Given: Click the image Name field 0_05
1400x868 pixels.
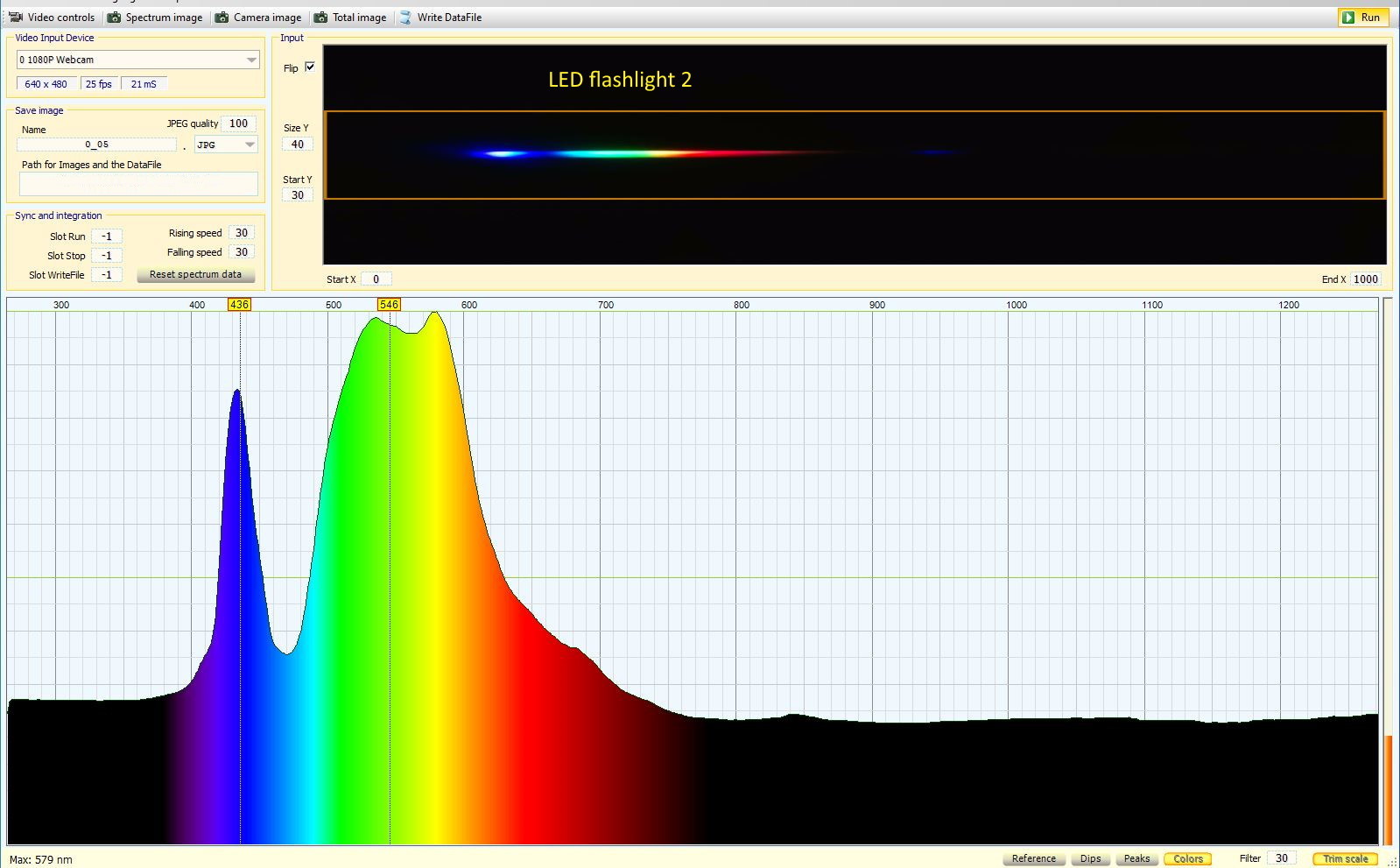Looking at the screenshot, I should pos(97,145).
